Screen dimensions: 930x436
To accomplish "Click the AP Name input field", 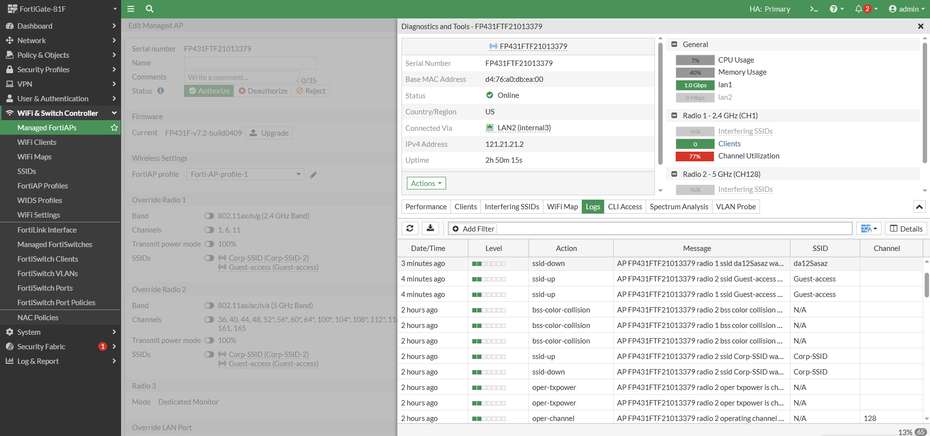I will [250, 63].
